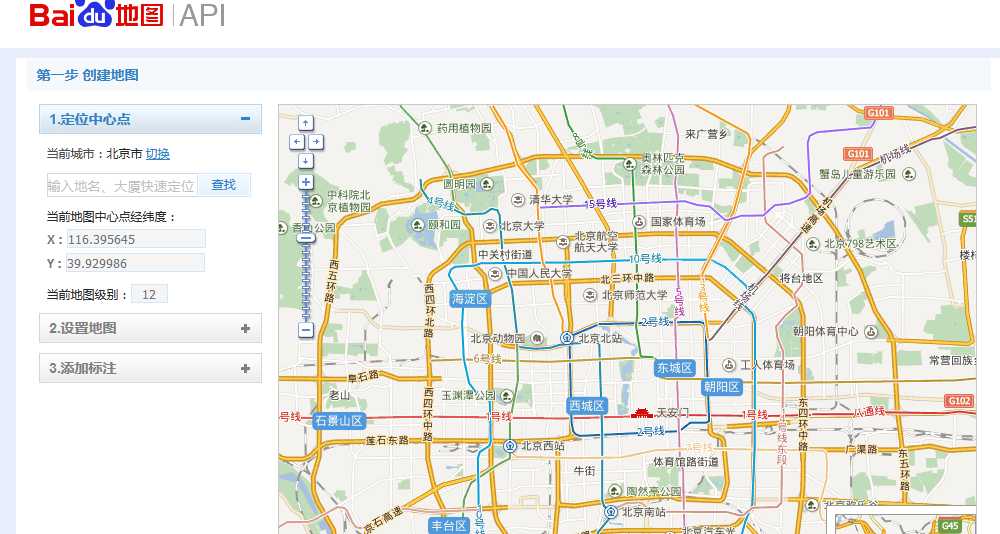Image resolution: width=1000 pixels, height=534 pixels.
Task: Click the 将台地区 place label
Action: 801,278
